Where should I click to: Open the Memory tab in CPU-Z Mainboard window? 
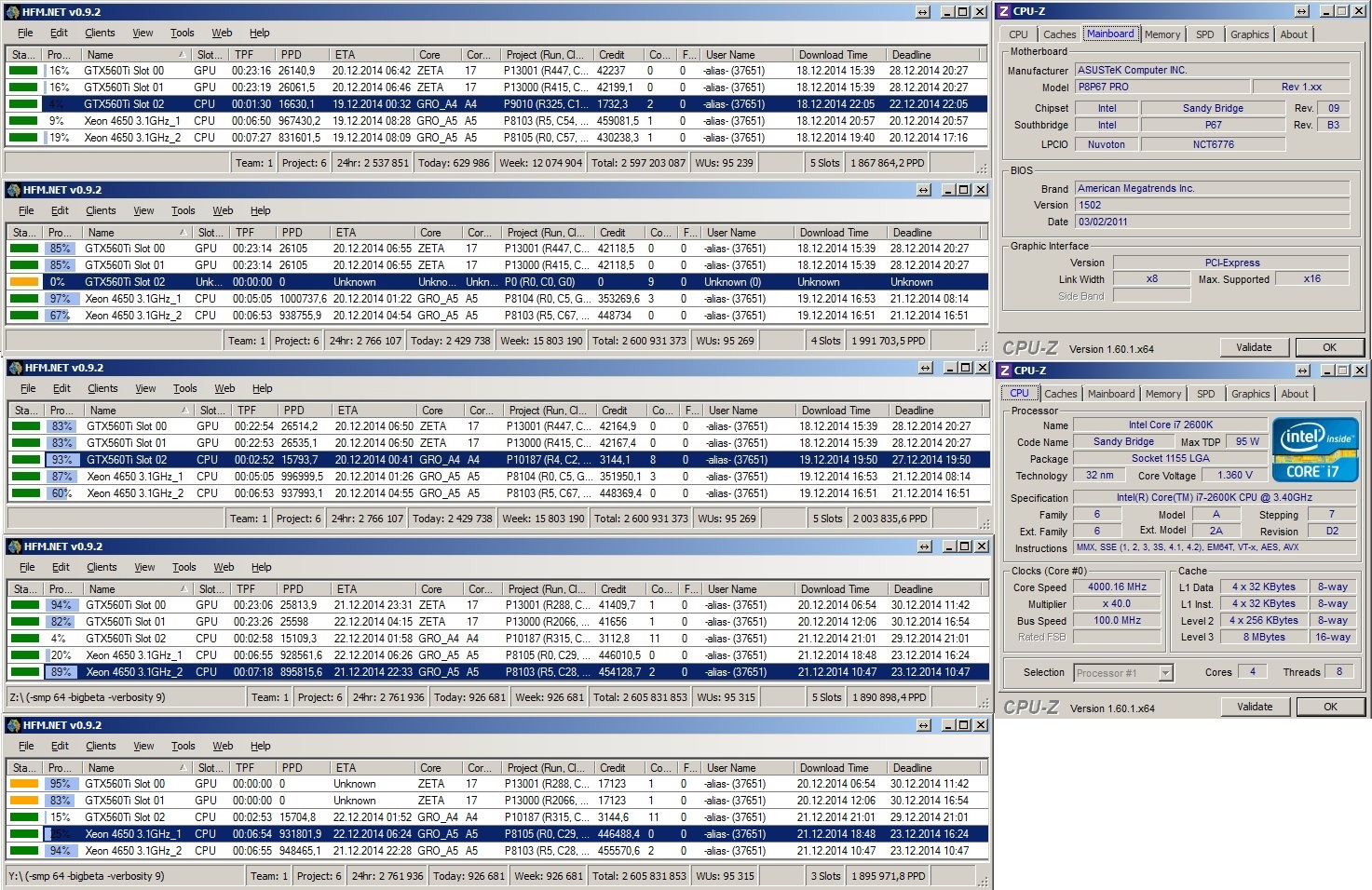tap(1162, 34)
